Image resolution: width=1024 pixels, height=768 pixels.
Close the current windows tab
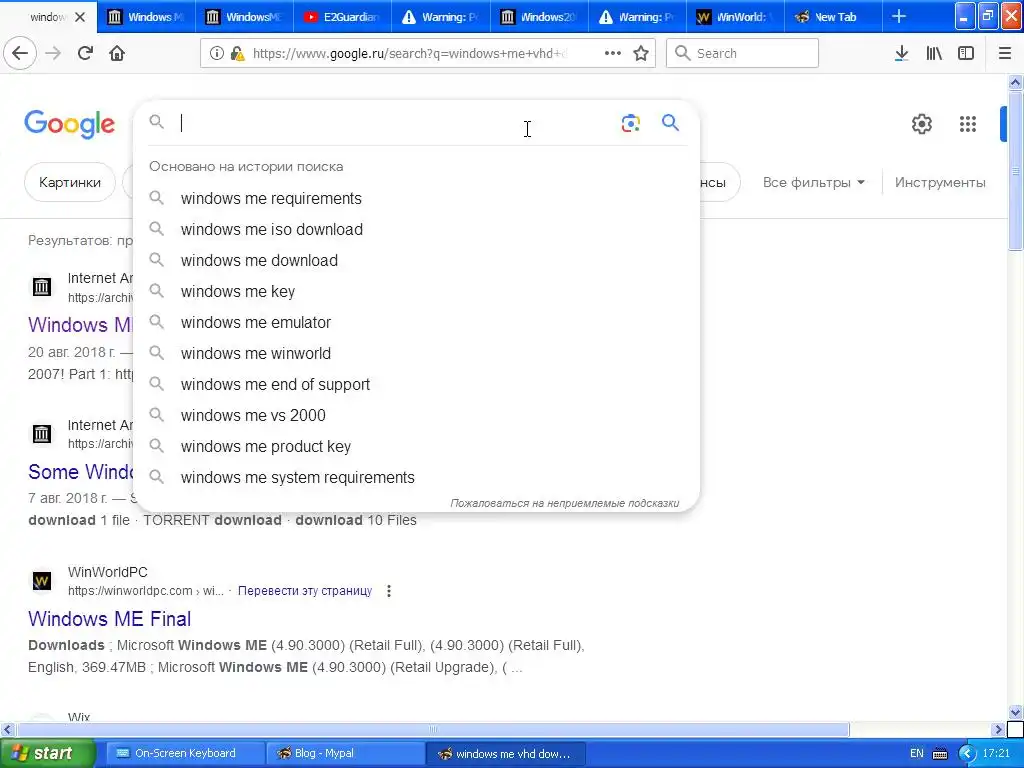80,17
